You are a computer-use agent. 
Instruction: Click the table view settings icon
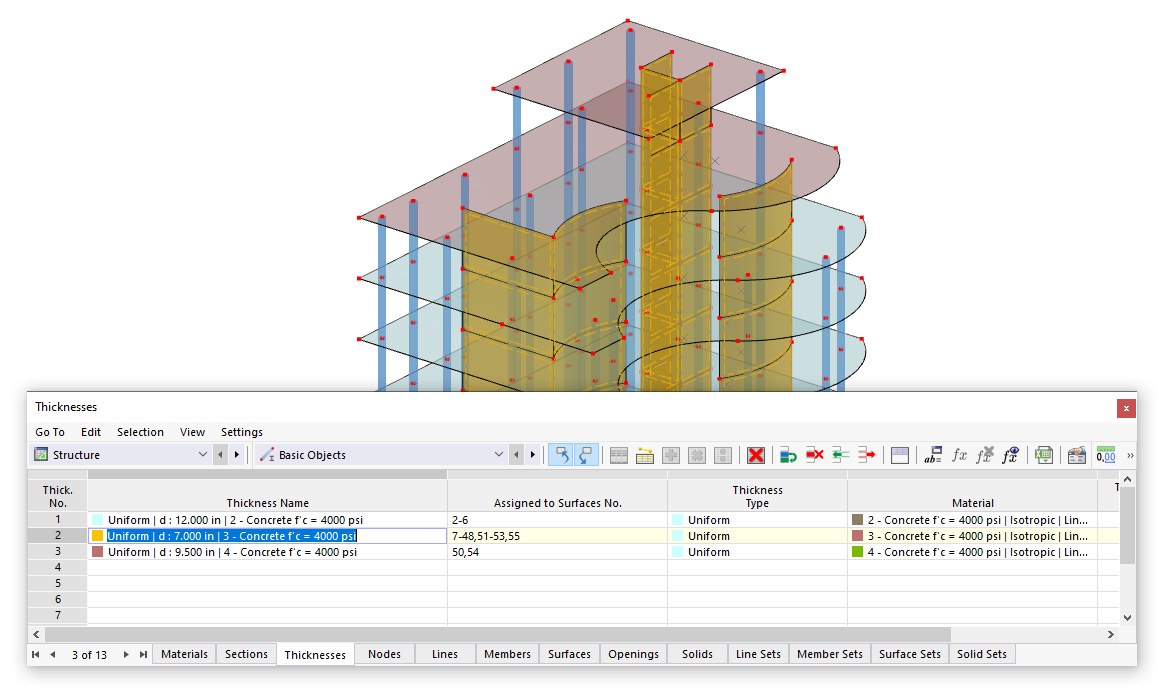point(617,455)
